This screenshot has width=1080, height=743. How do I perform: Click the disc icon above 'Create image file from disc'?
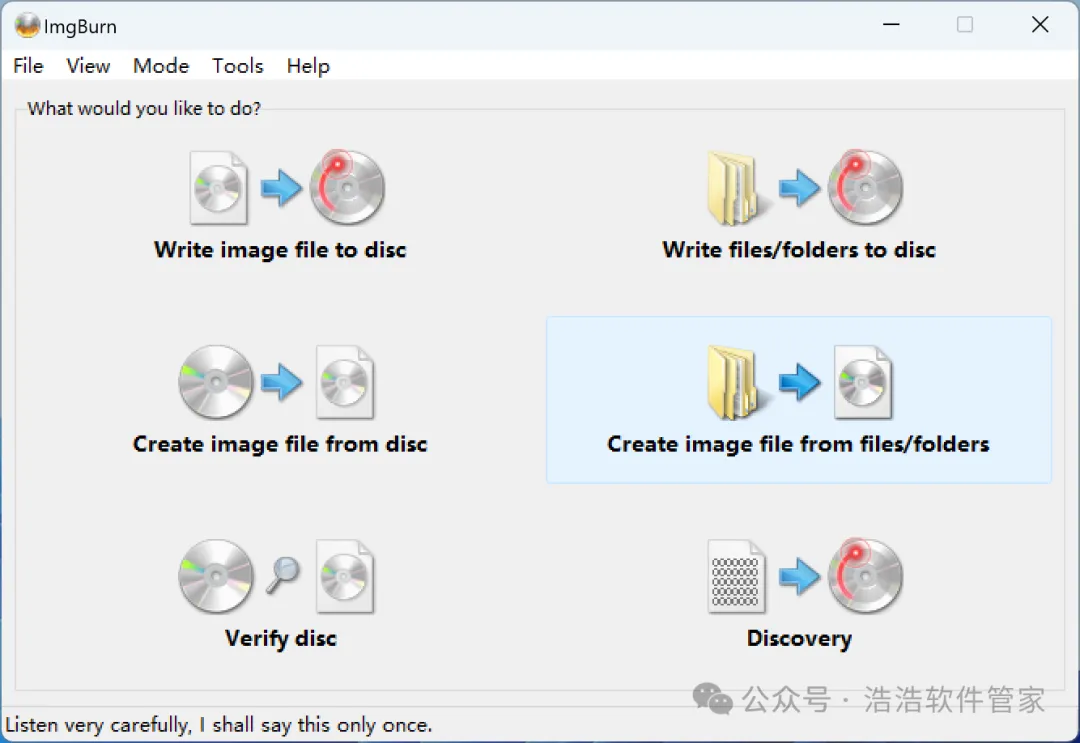pyautogui.click(x=216, y=382)
